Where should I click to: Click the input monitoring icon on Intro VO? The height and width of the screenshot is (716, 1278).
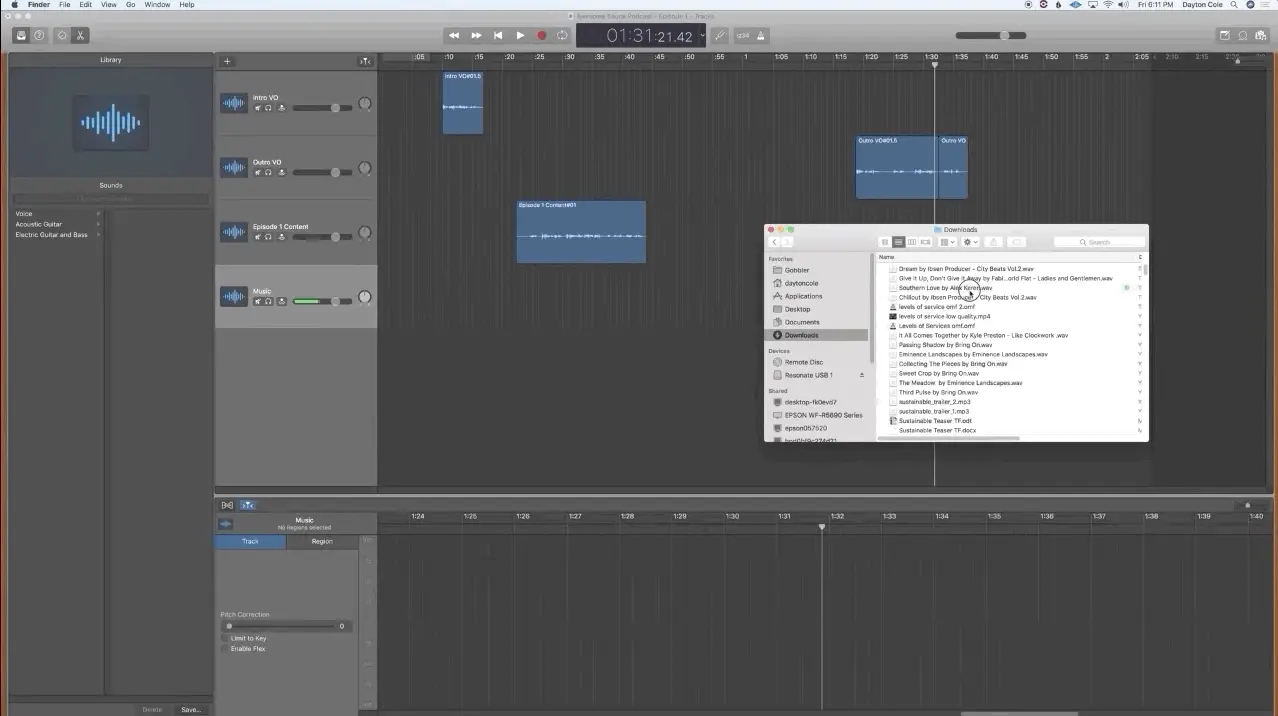point(282,107)
